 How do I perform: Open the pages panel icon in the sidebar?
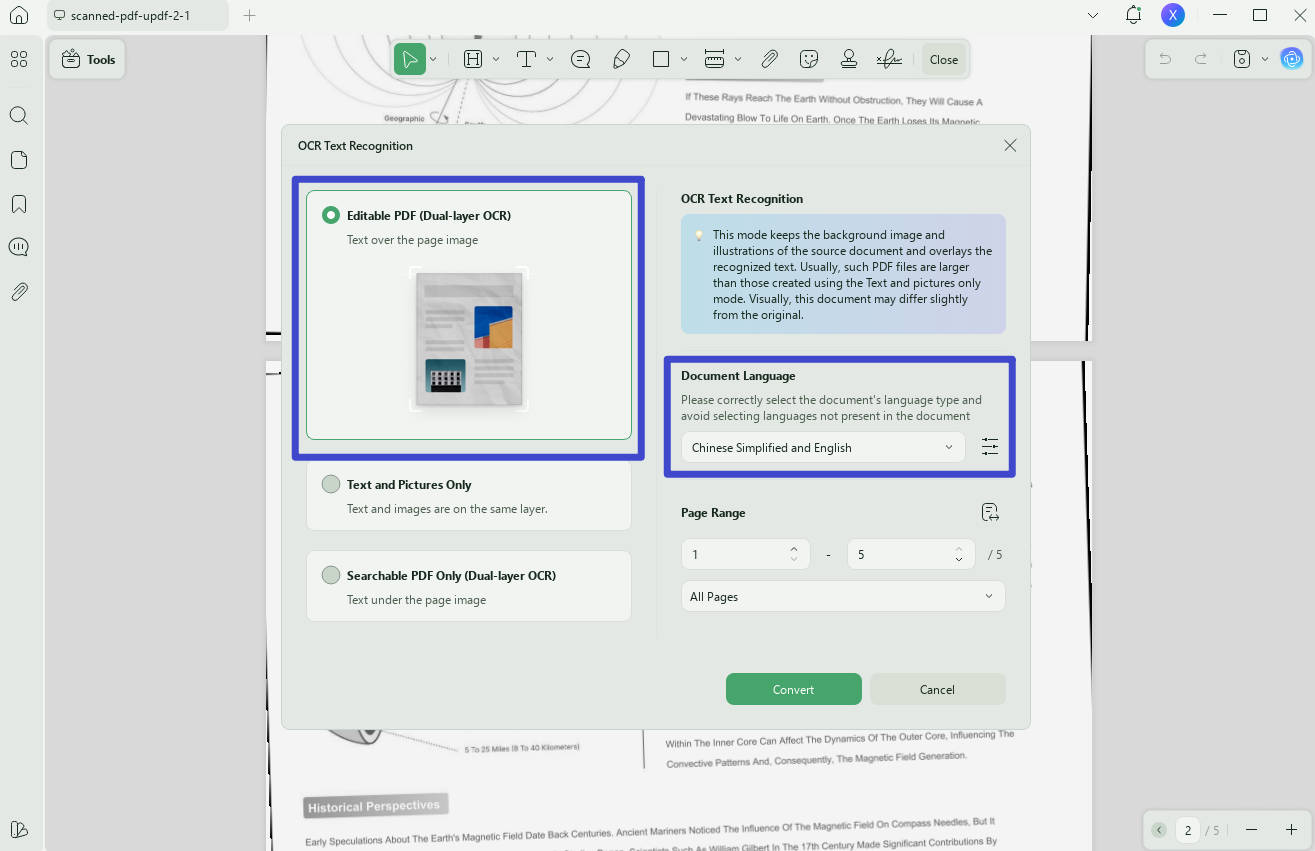pos(18,160)
